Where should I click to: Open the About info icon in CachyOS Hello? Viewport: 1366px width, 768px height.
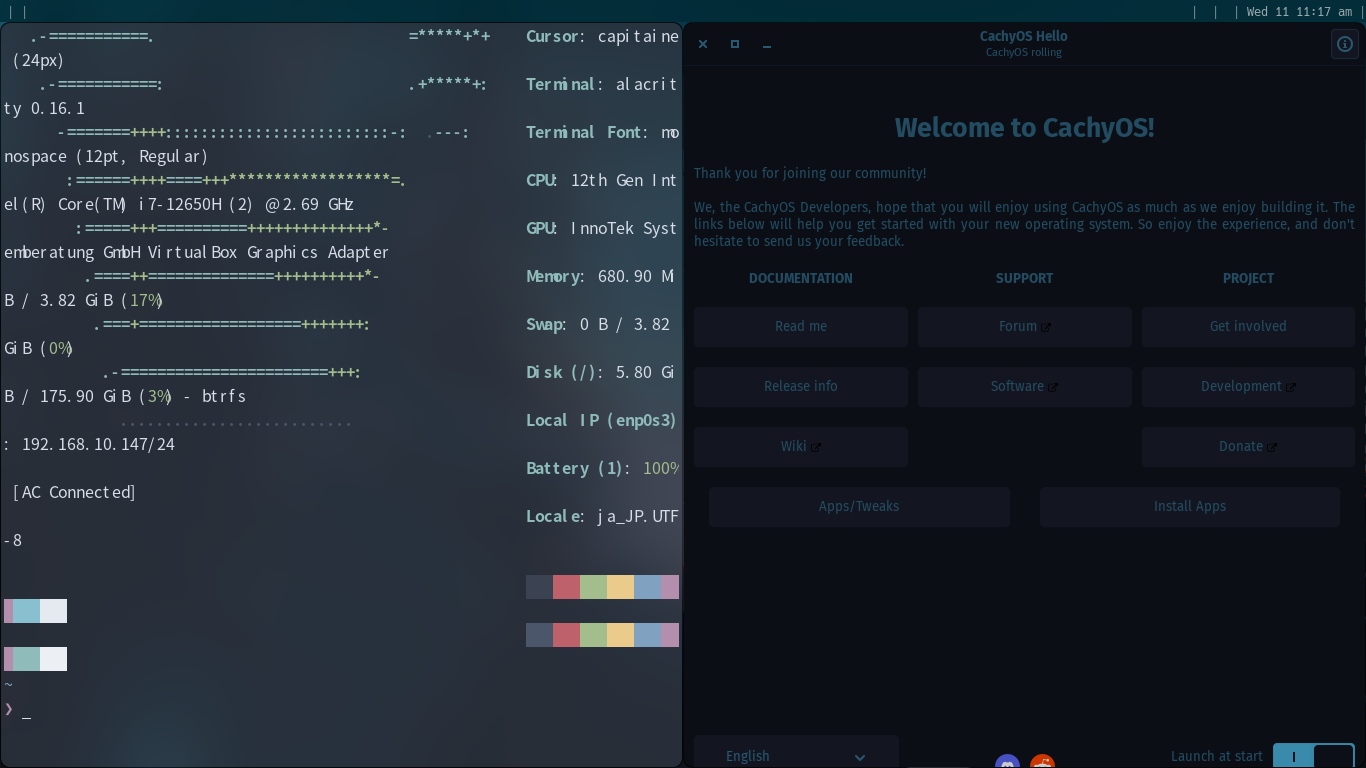tap(1345, 44)
